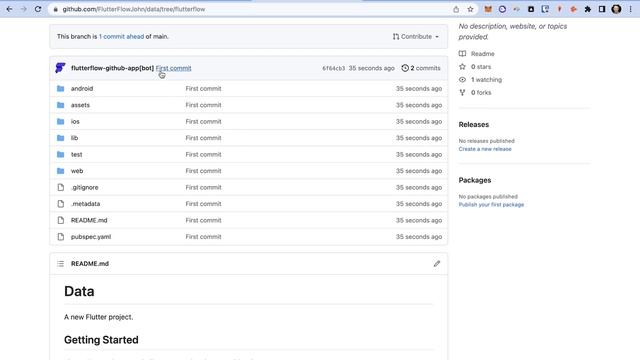Click the lib folder icon

point(60,138)
